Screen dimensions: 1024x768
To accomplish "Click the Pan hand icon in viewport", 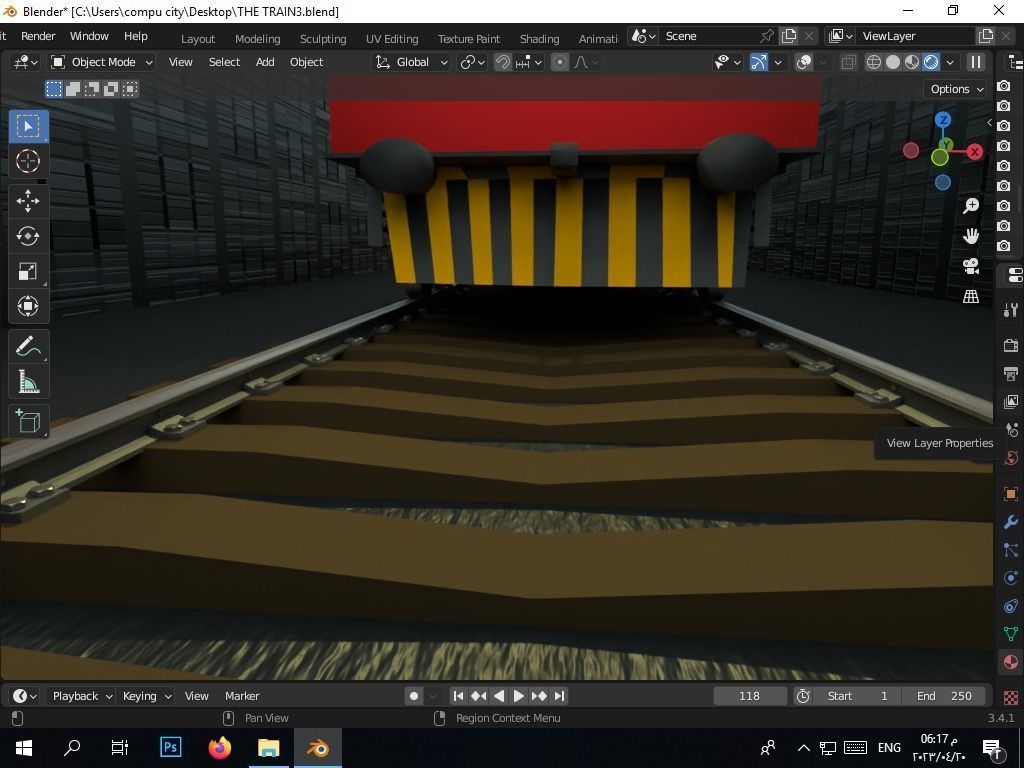I will pyautogui.click(x=971, y=236).
